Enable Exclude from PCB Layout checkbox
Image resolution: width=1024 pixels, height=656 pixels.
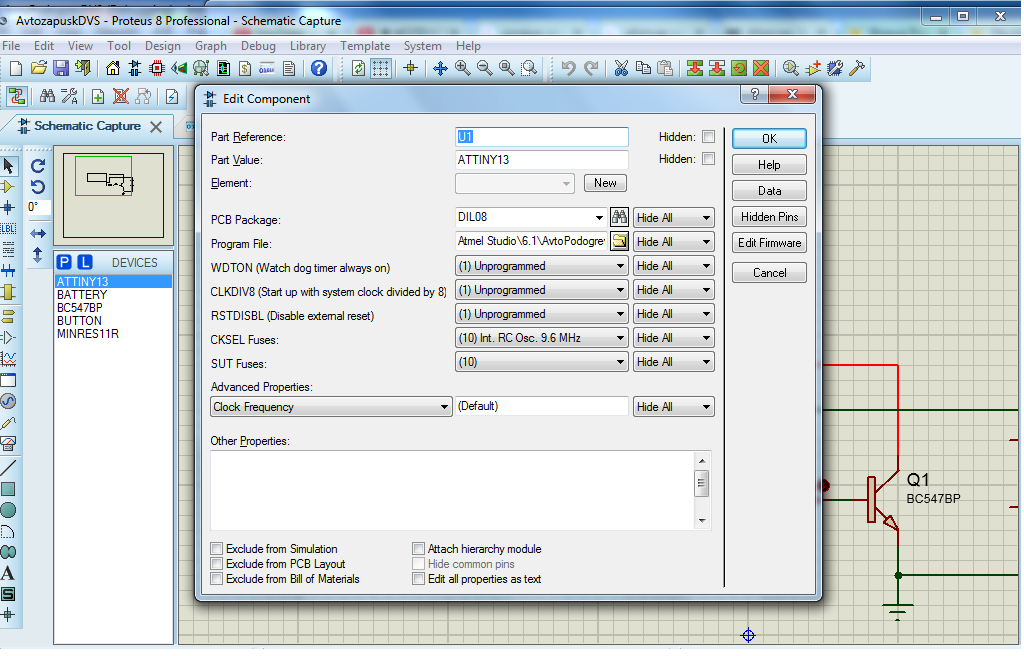(x=217, y=563)
